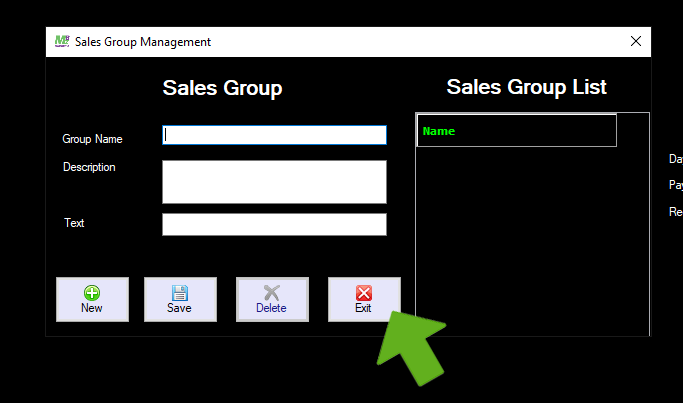This screenshot has width=683, height=403.
Task: Select the Text input field
Action: tap(274, 224)
